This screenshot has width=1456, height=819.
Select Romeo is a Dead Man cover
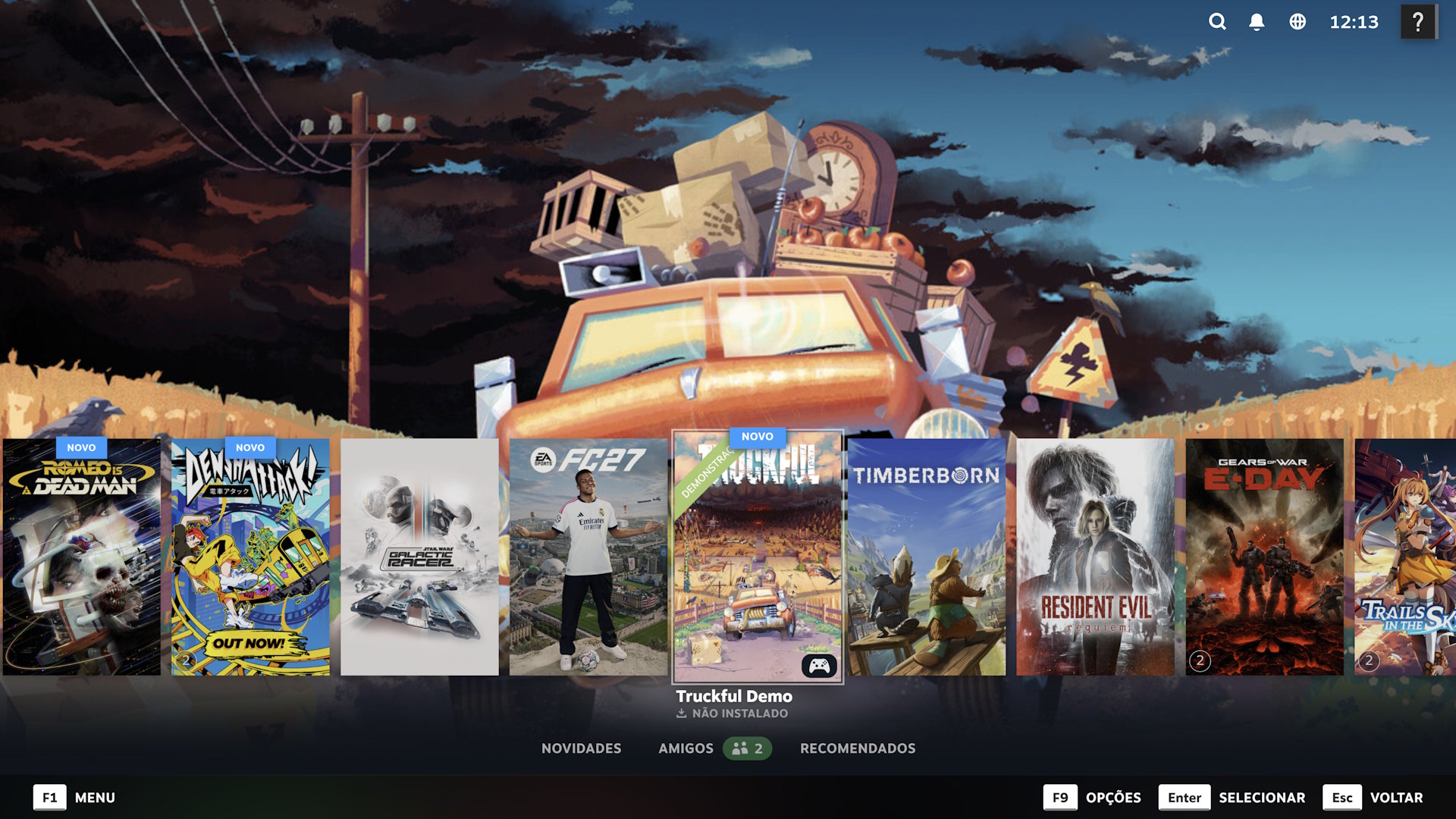pos(81,557)
